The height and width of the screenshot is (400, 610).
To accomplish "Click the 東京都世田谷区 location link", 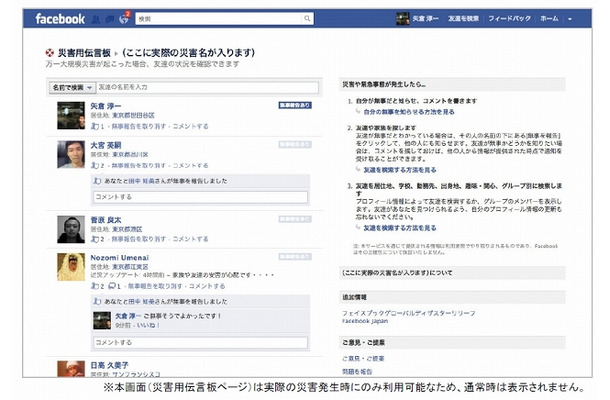I will click(x=133, y=115).
